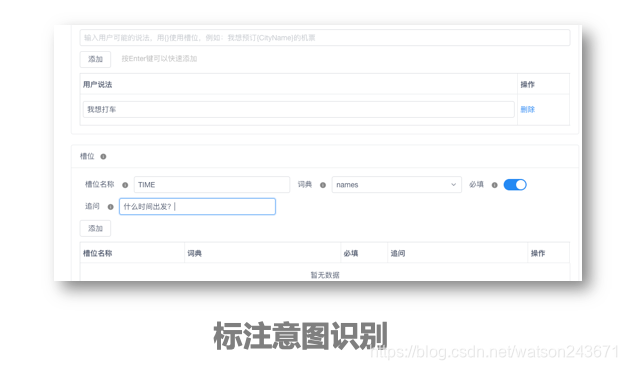Click the 用户说法 column header
The image size is (627, 370).
98,84
